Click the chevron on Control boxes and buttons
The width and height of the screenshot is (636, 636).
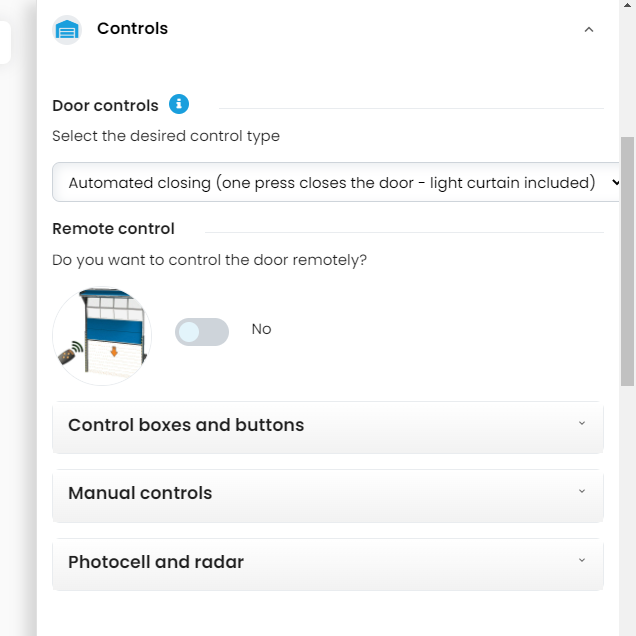coord(582,424)
